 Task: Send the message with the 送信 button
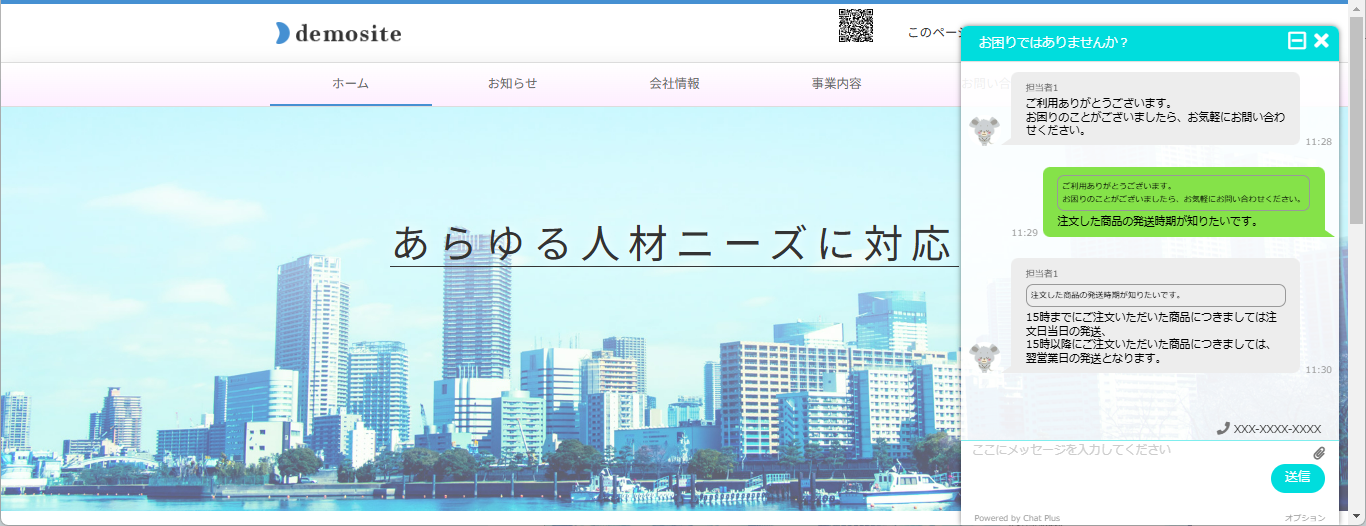click(x=1297, y=478)
